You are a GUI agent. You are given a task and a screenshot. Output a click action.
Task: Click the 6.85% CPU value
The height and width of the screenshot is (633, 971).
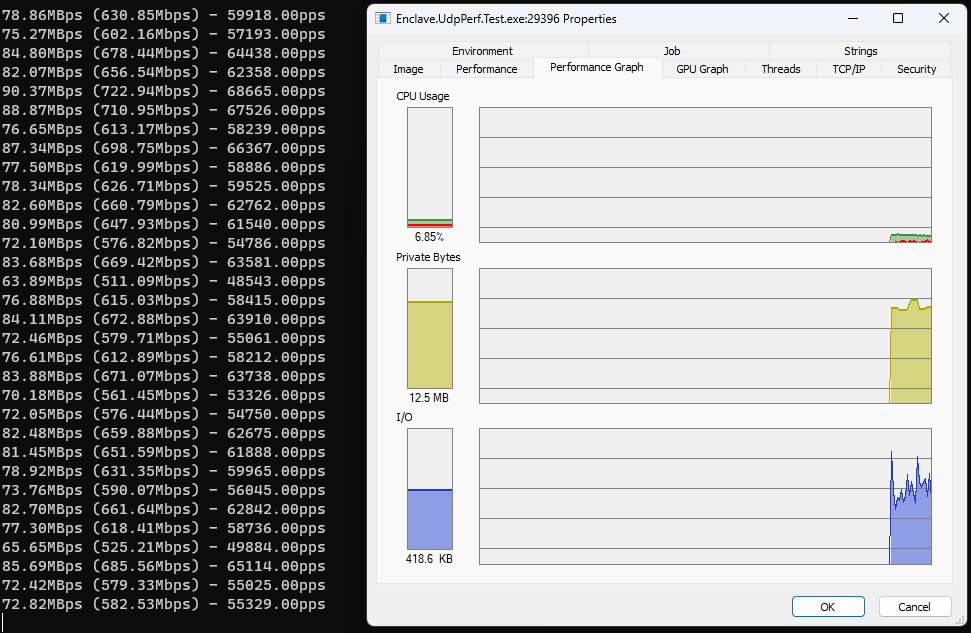429,237
